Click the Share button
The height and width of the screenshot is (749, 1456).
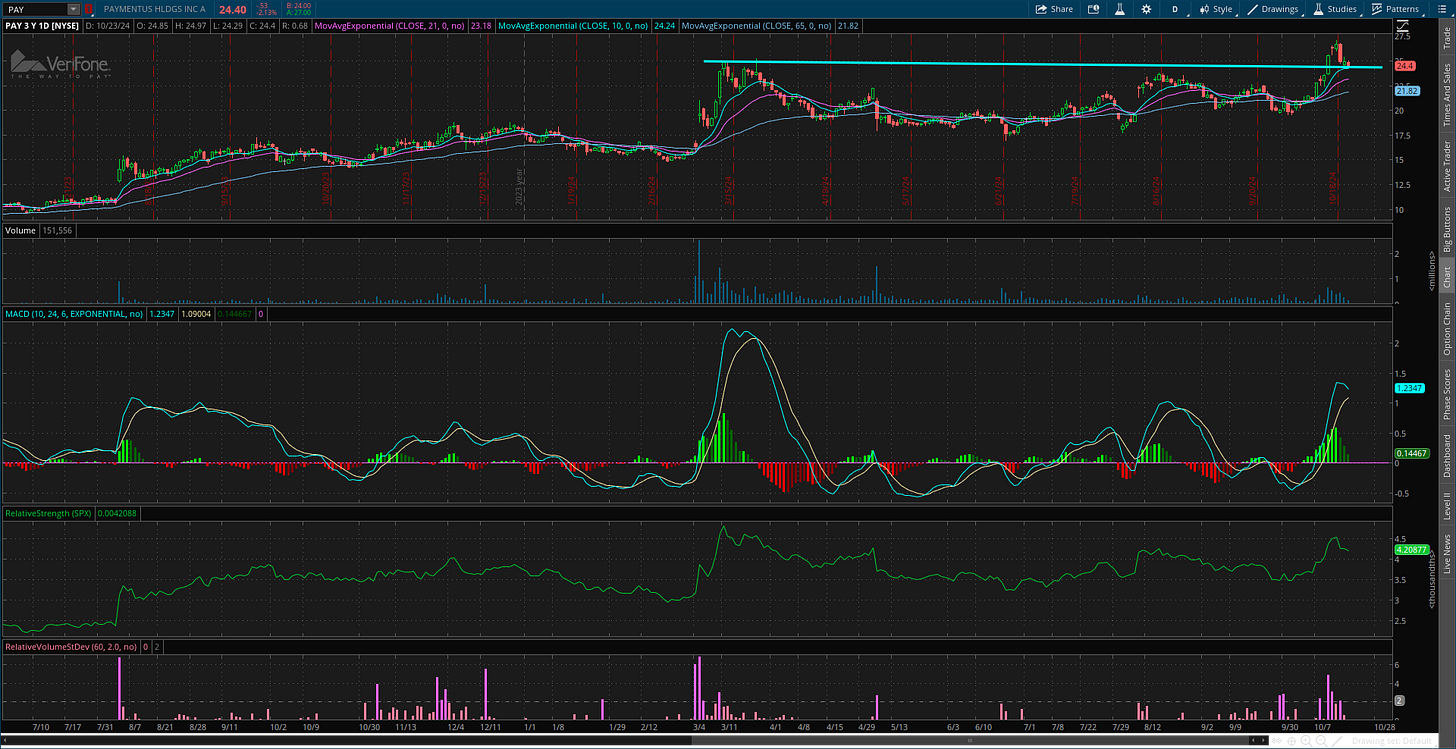pos(1054,9)
